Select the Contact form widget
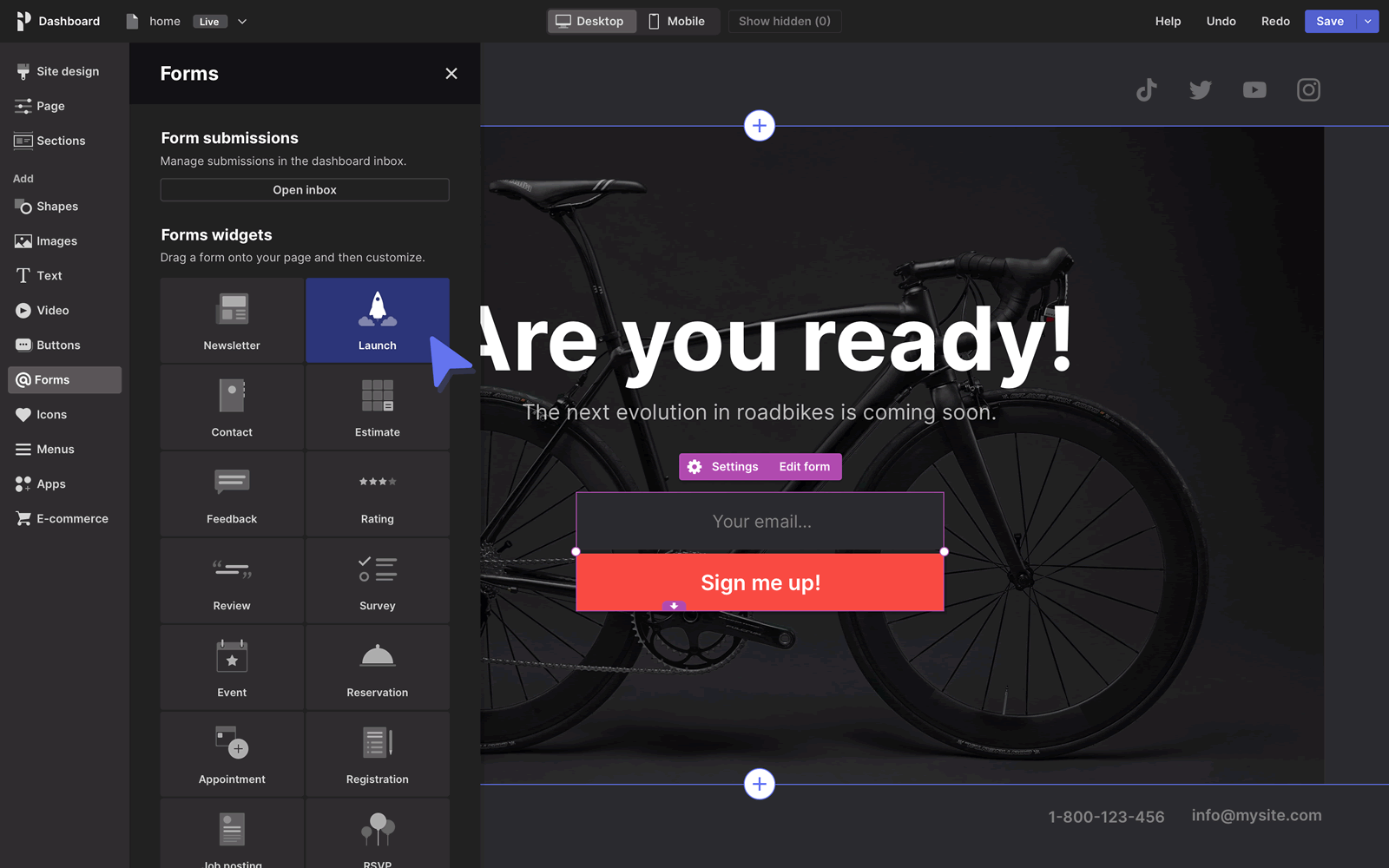This screenshot has width=1389, height=868. pos(232,407)
